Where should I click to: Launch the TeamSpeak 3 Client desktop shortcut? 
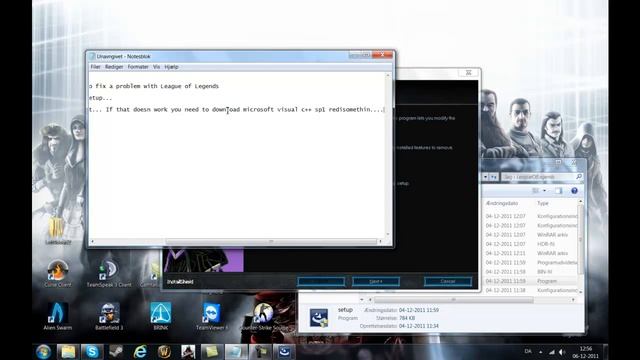pos(109,273)
